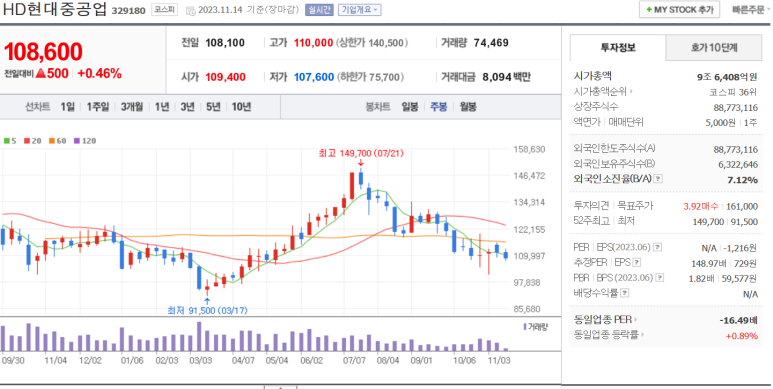Click the 52주최고 최저 149,700 91,500 value
Image resolution: width=773 pixels, height=389 pixels.
[725, 222]
